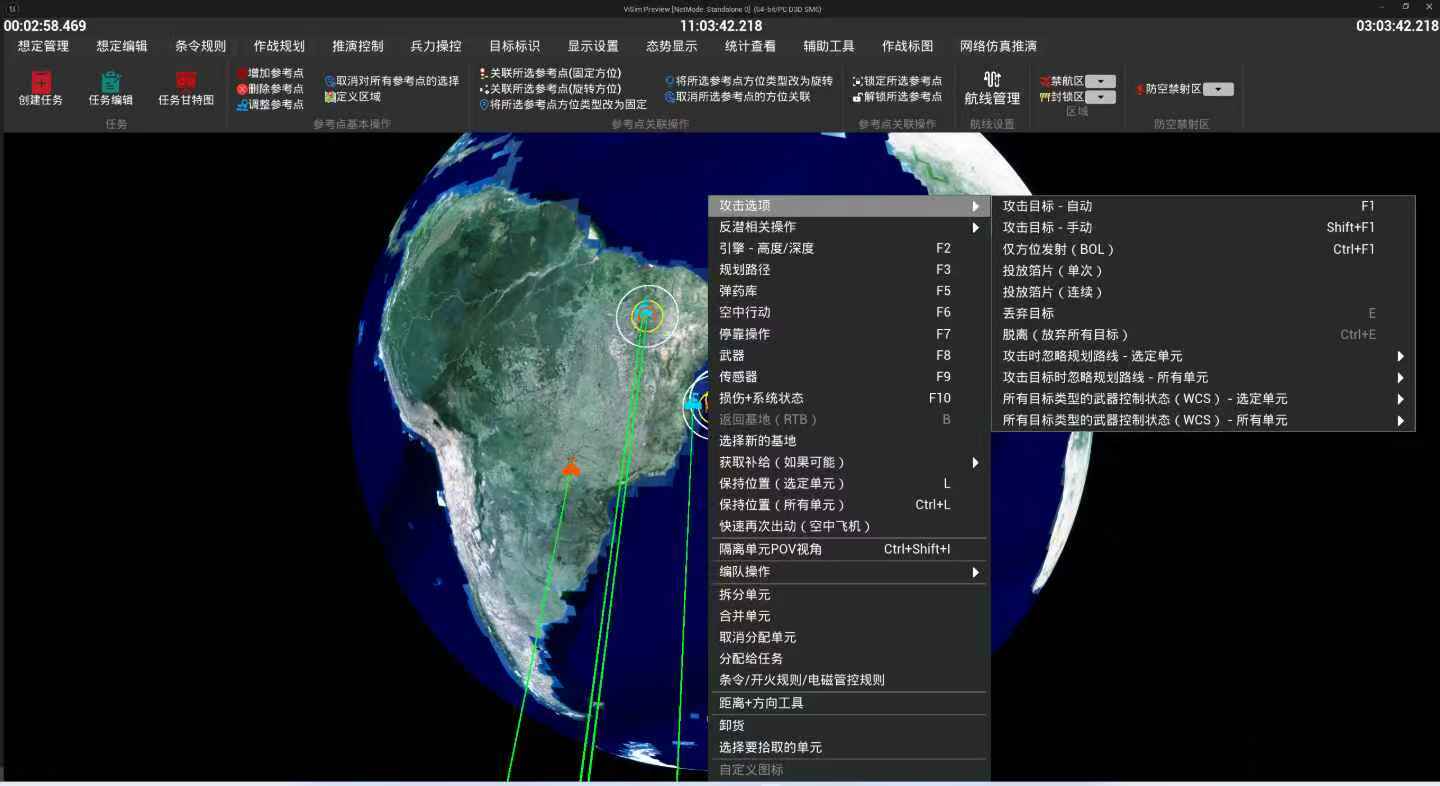Open the 推演控制 menu

point(356,45)
